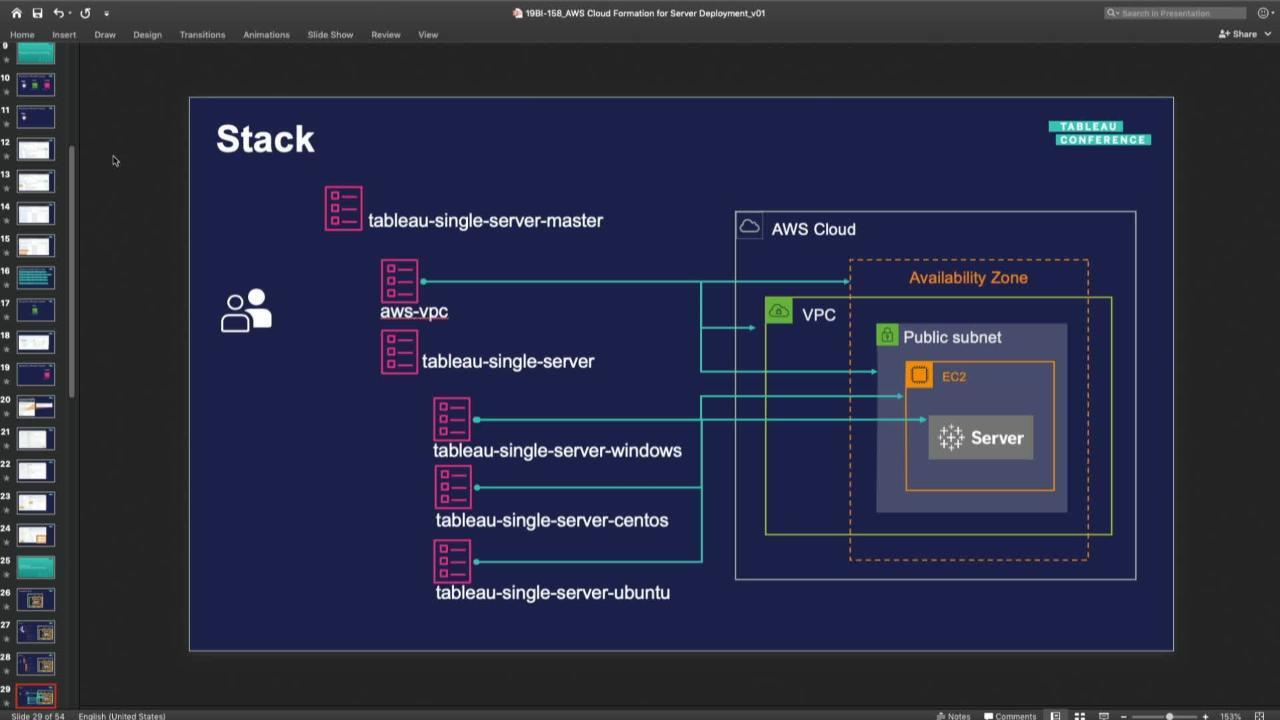Select slide 9 thumbnail
The width and height of the screenshot is (1280, 720).
pos(36,53)
